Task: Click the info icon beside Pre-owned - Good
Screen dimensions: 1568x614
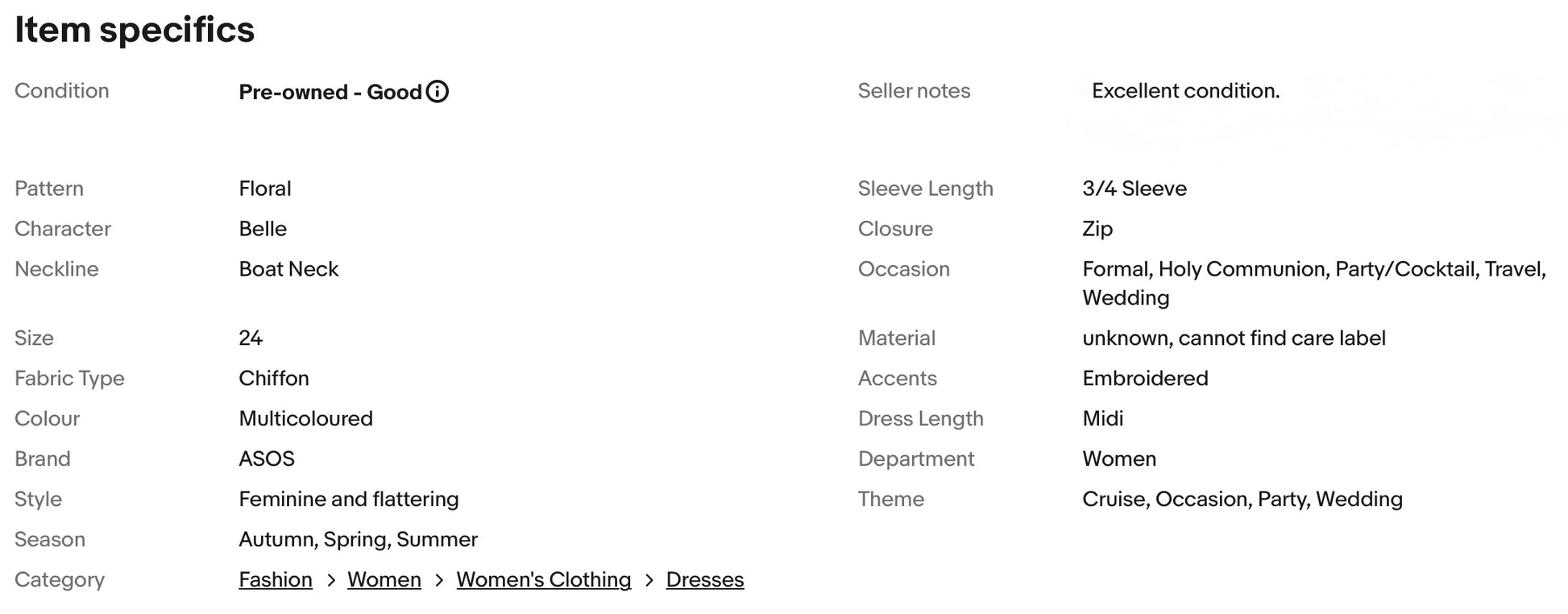Action: 437,92
